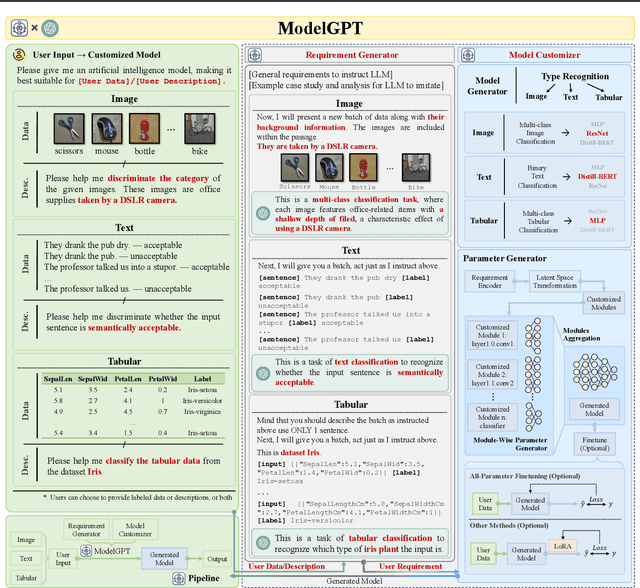The height and width of the screenshot is (588, 640).
Task: Select the Image row in the Model Generator
Action: tap(483, 132)
